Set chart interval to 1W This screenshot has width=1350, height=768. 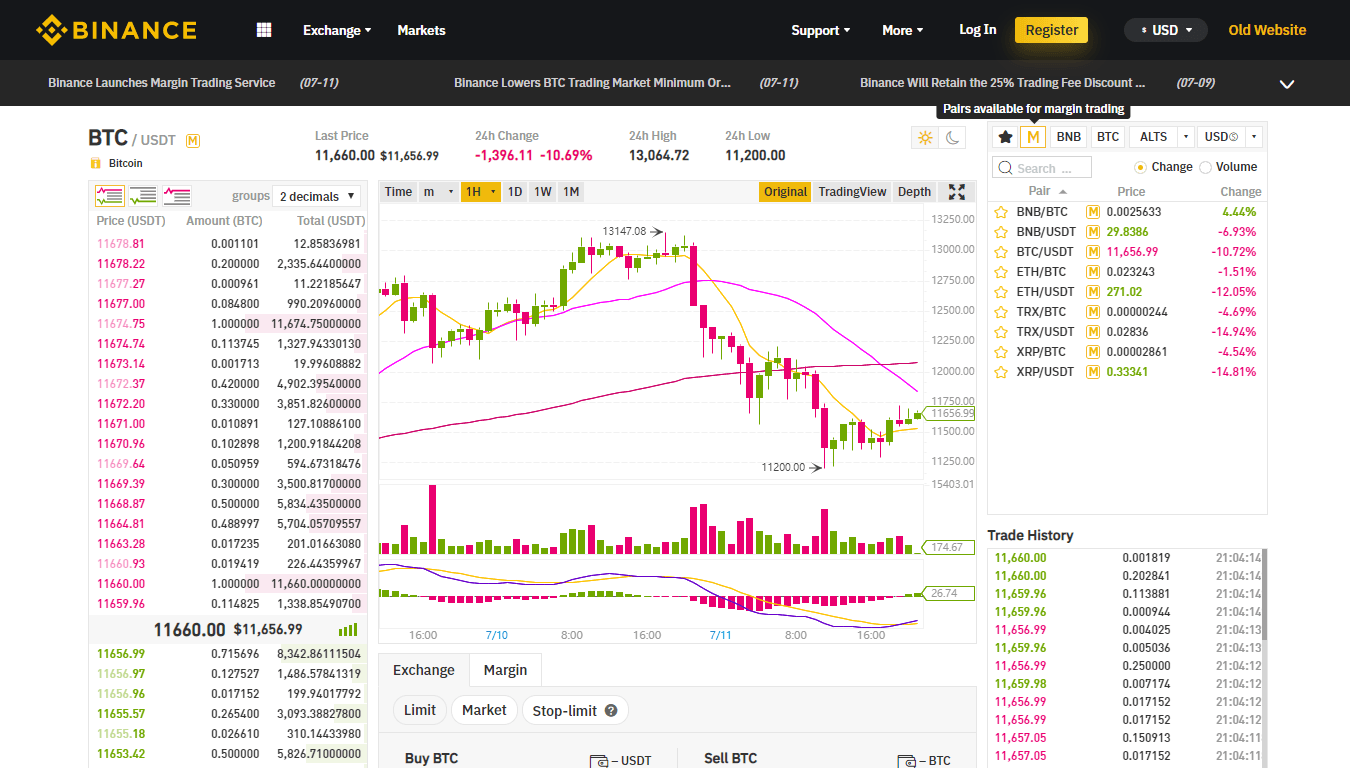(x=542, y=192)
